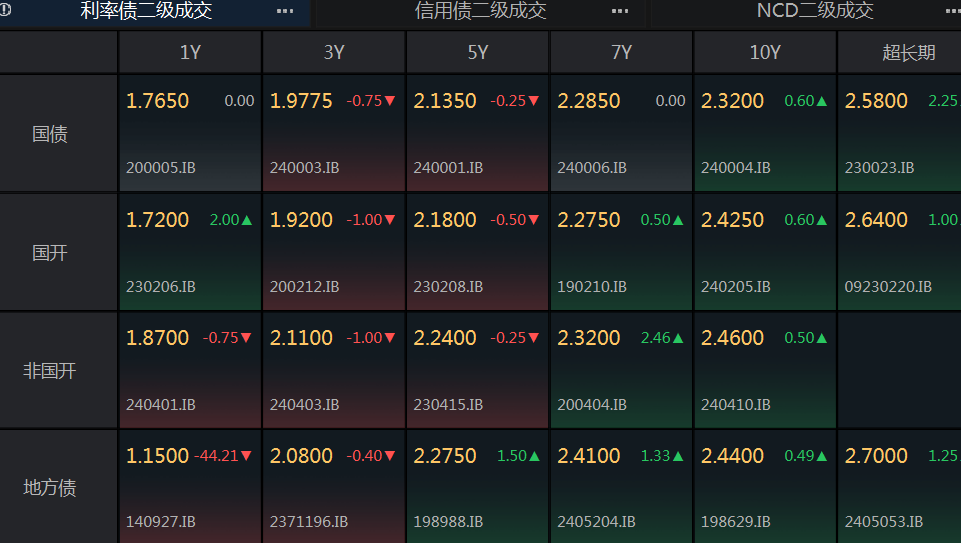Click bond code 240004.IB

(735, 167)
